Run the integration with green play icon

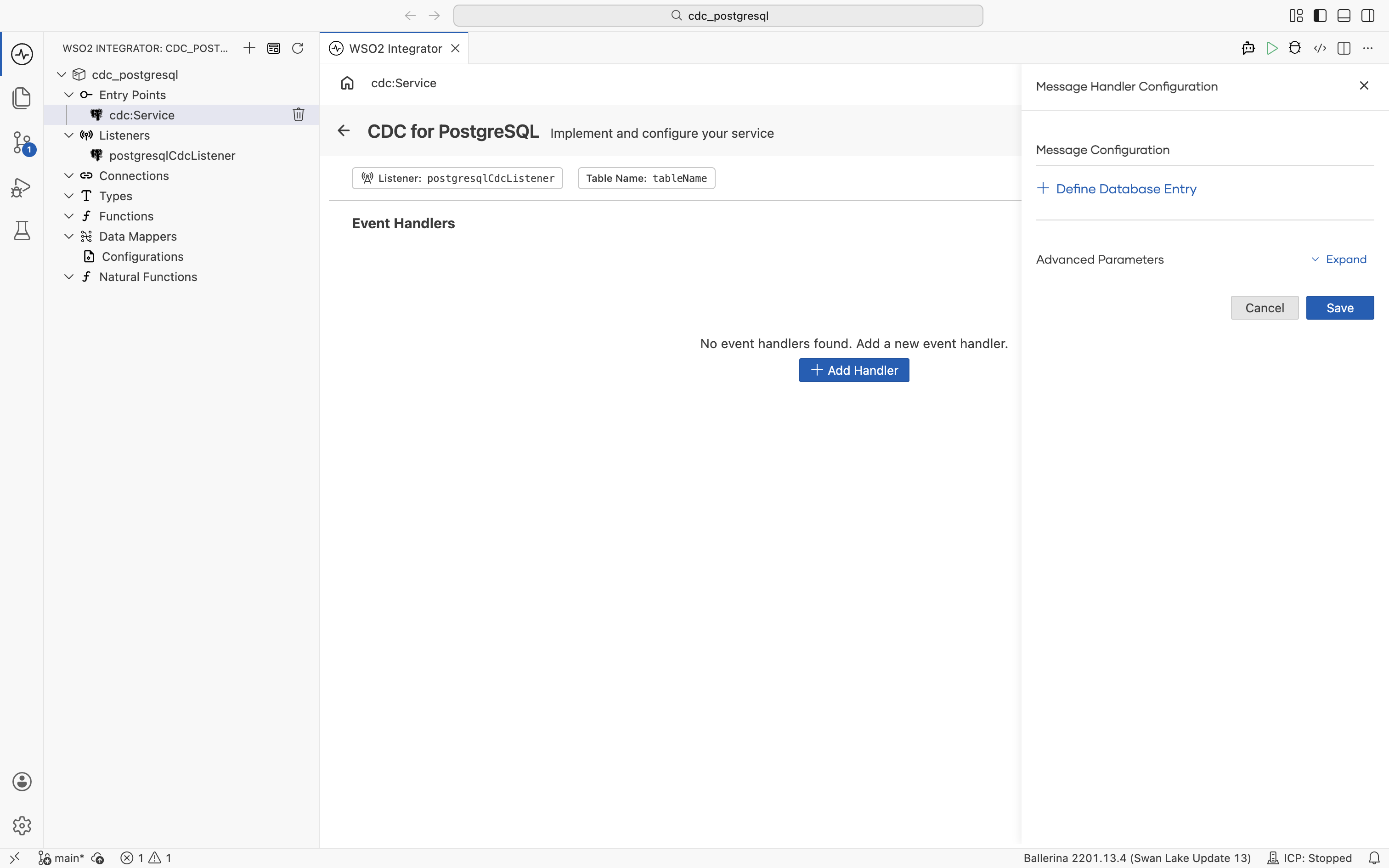[1272, 48]
